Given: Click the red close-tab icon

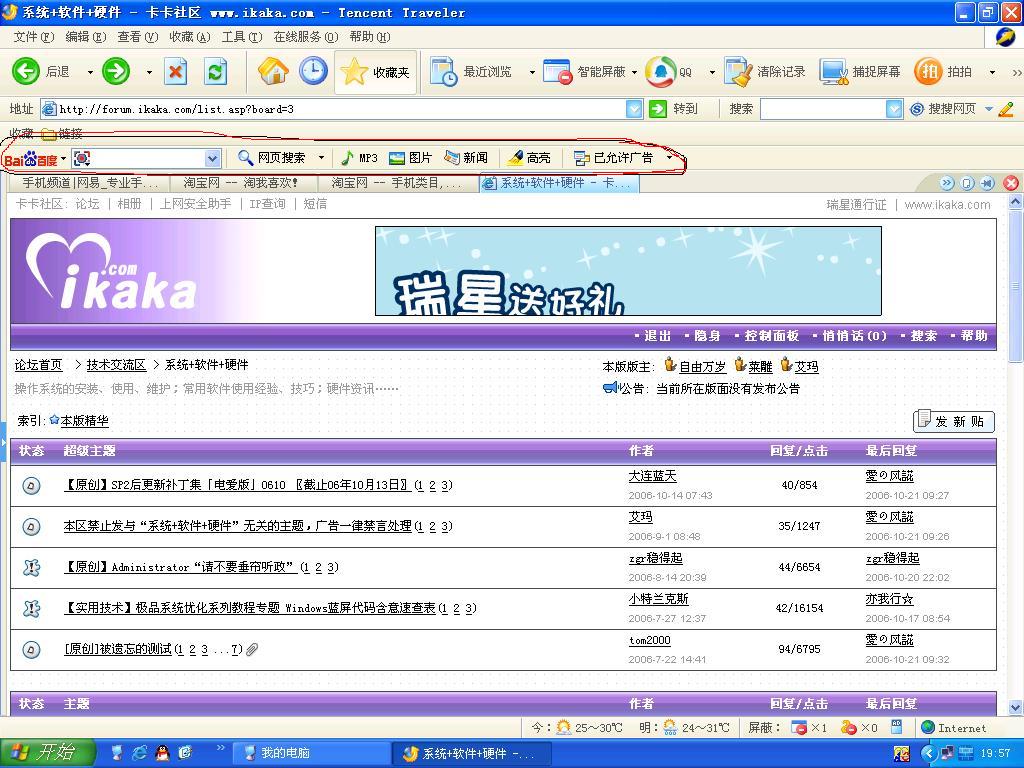Looking at the screenshot, I should [x=1010, y=183].
